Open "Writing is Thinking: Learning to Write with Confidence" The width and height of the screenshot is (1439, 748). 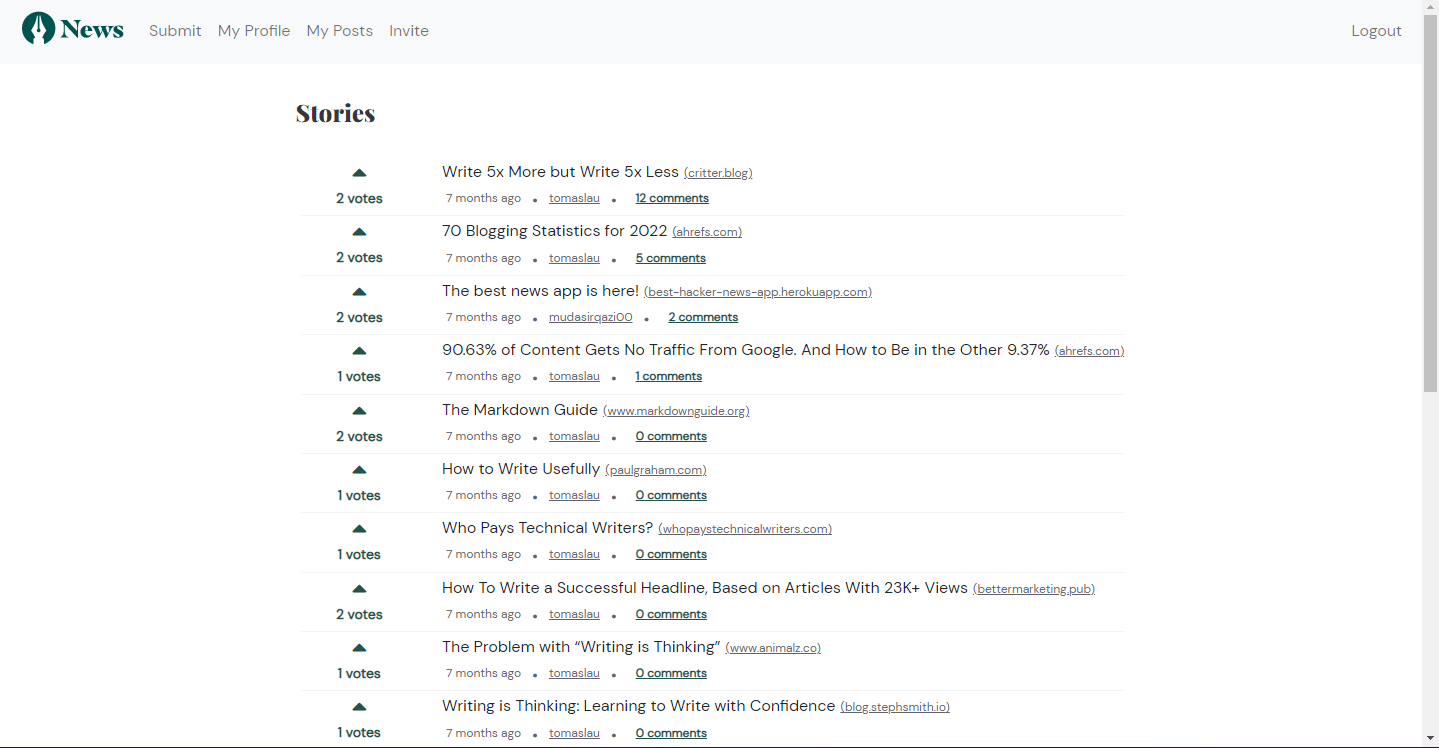[x=638, y=706]
